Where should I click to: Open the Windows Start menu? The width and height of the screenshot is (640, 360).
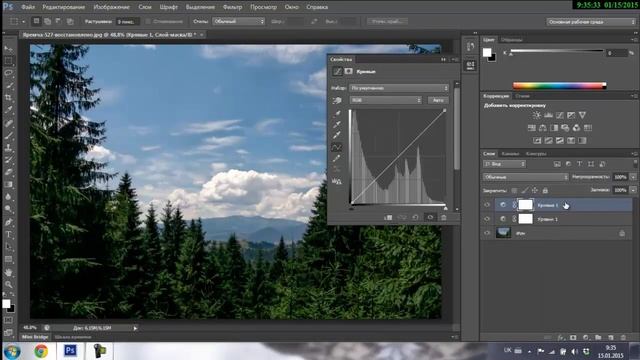tap(11, 351)
